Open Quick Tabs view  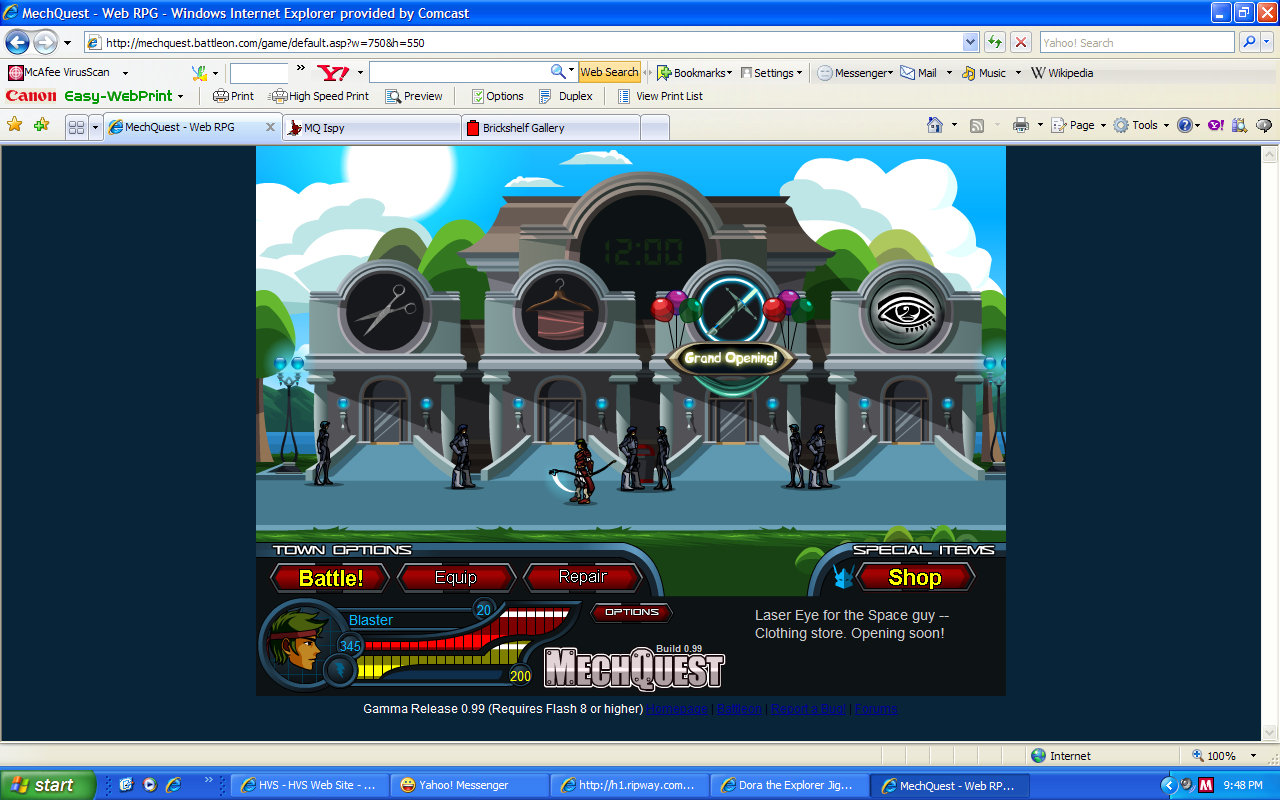76,127
